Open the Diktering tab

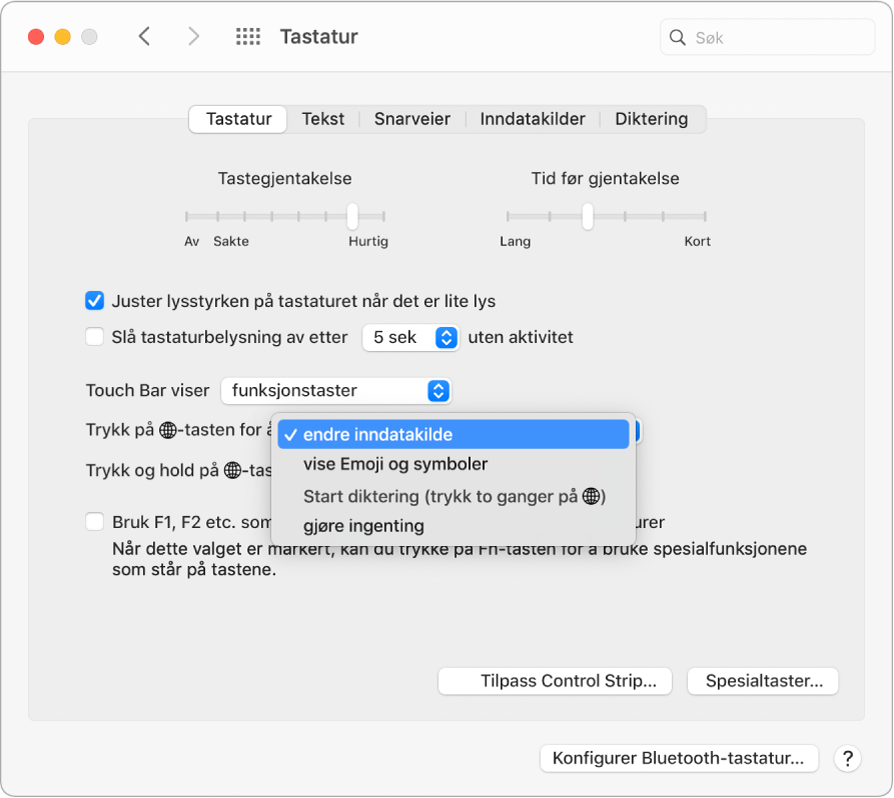(650, 118)
